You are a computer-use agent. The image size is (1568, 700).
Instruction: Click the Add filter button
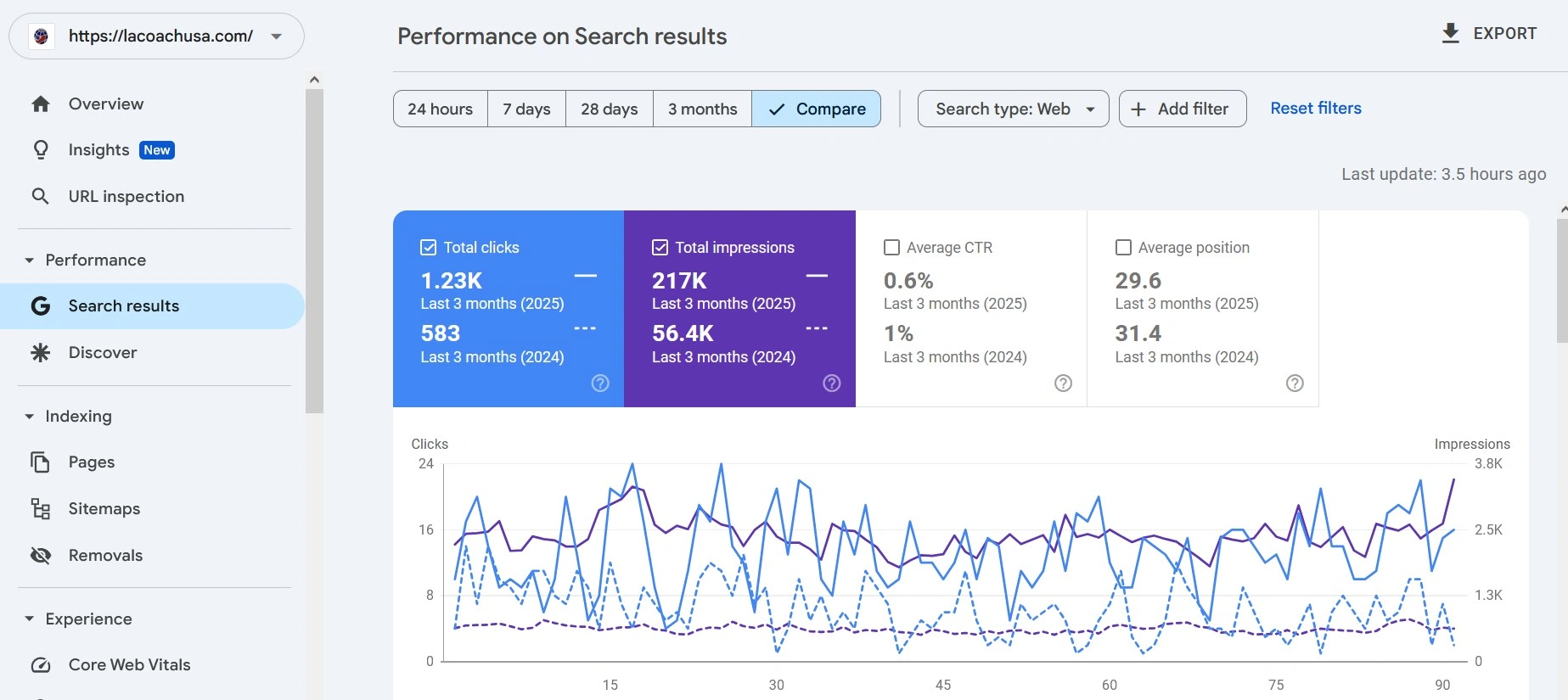click(x=1182, y=109)
